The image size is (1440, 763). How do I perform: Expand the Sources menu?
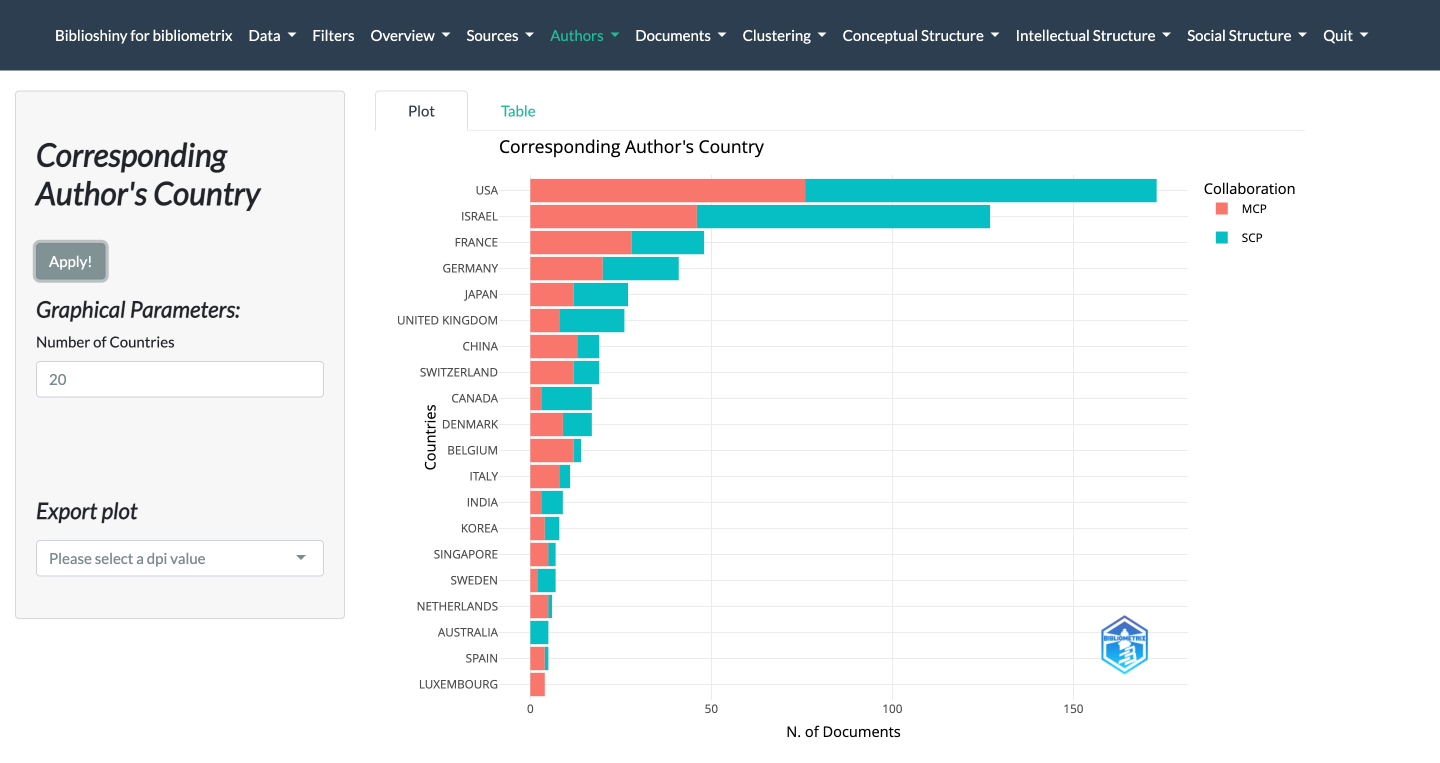[x=500, y=35]
